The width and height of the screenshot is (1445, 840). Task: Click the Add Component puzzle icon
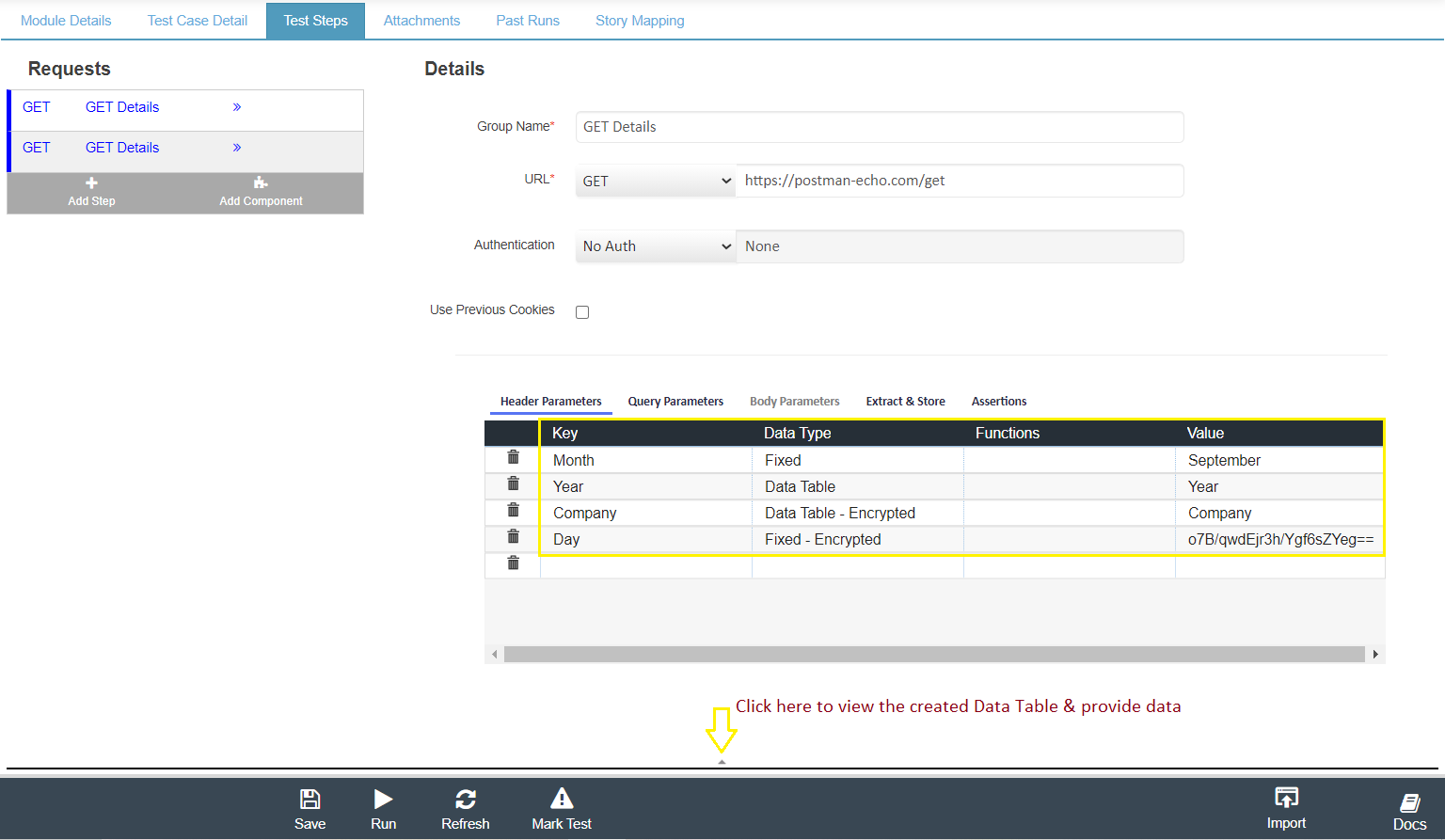point(261,182)
